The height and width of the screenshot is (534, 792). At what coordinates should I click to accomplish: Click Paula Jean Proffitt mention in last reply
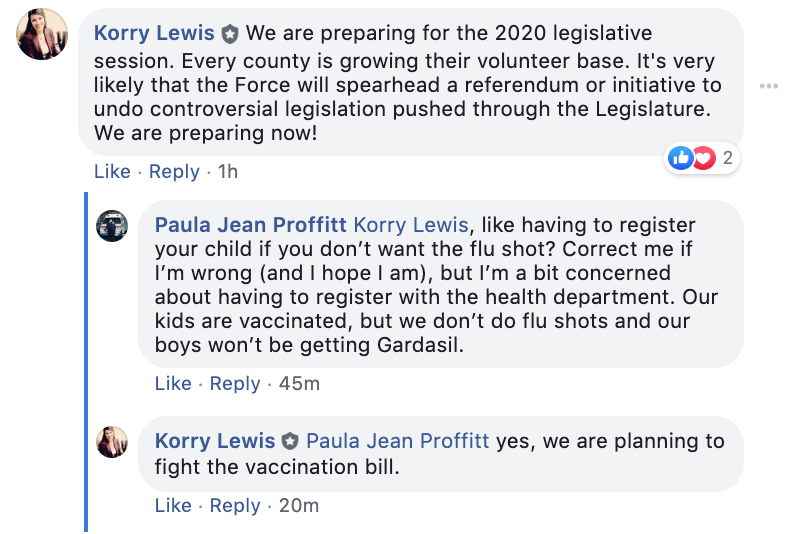coord(398,441)
